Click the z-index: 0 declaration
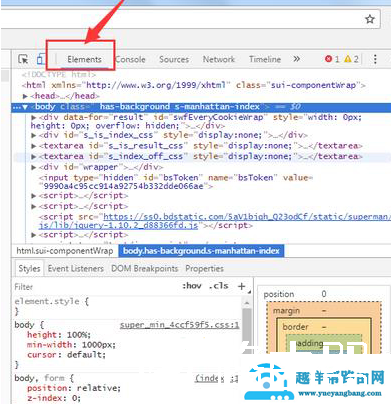The image size is (391, 404). point(54,398)
